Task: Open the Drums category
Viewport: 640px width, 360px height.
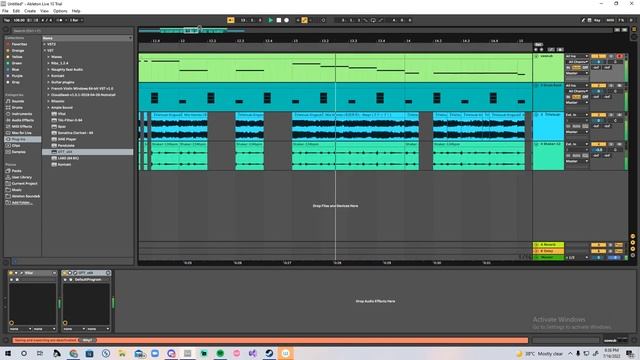Action: pyautogui.click(x=17, y=107)
